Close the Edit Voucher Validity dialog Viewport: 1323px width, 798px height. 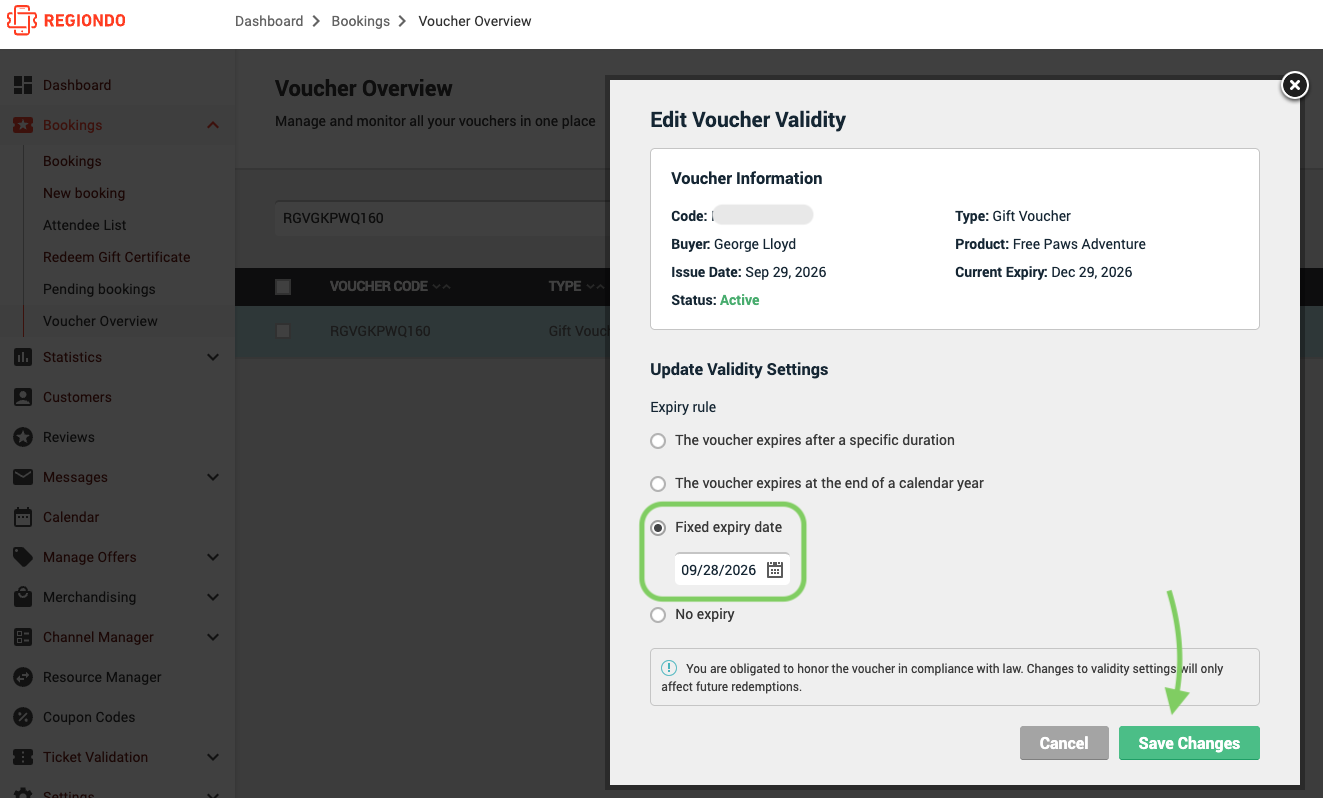(1294, 86)
